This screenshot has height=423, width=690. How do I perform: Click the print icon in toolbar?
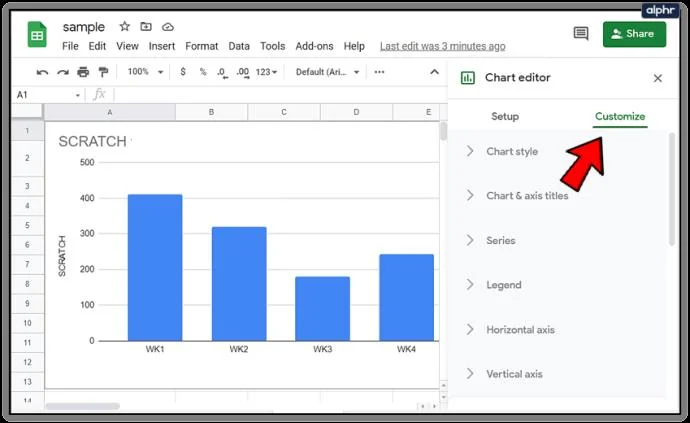[83, 72]
